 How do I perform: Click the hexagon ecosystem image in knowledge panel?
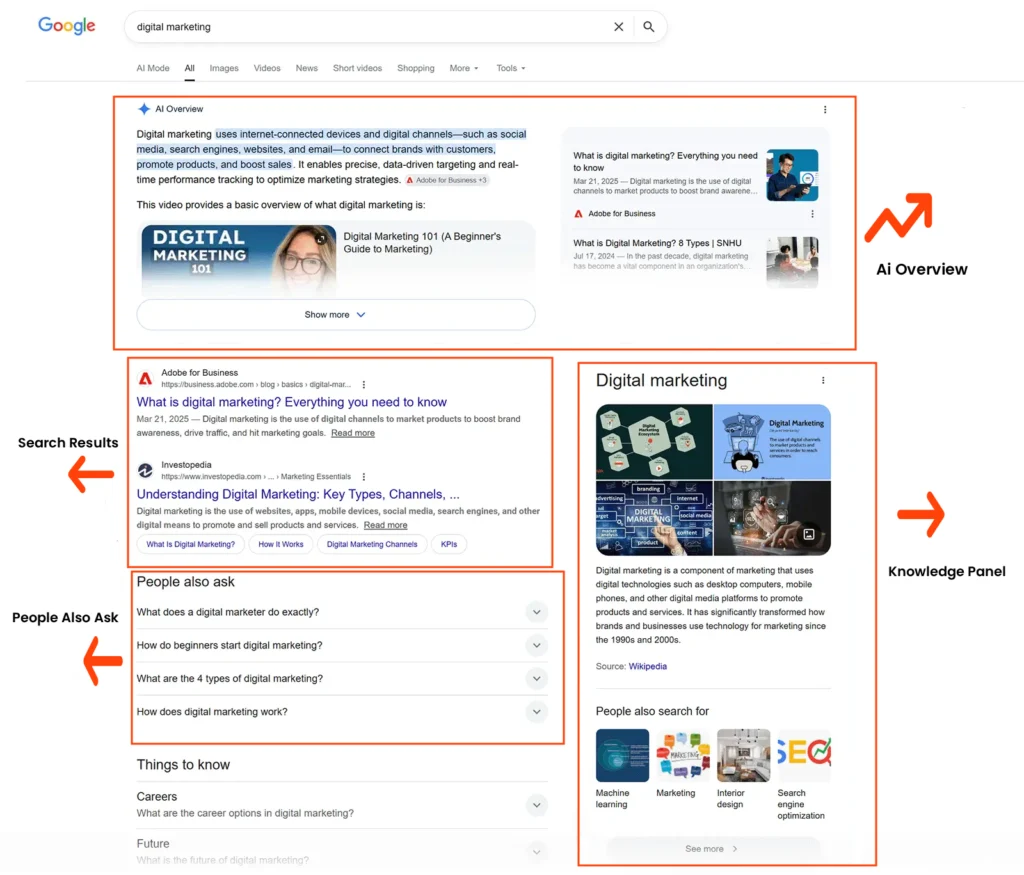click(x=654, y=442)
